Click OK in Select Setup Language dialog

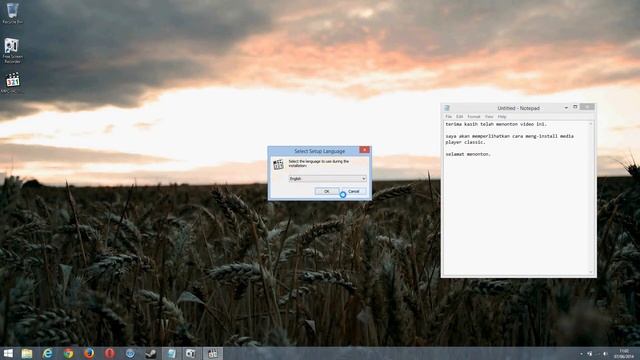327,191
